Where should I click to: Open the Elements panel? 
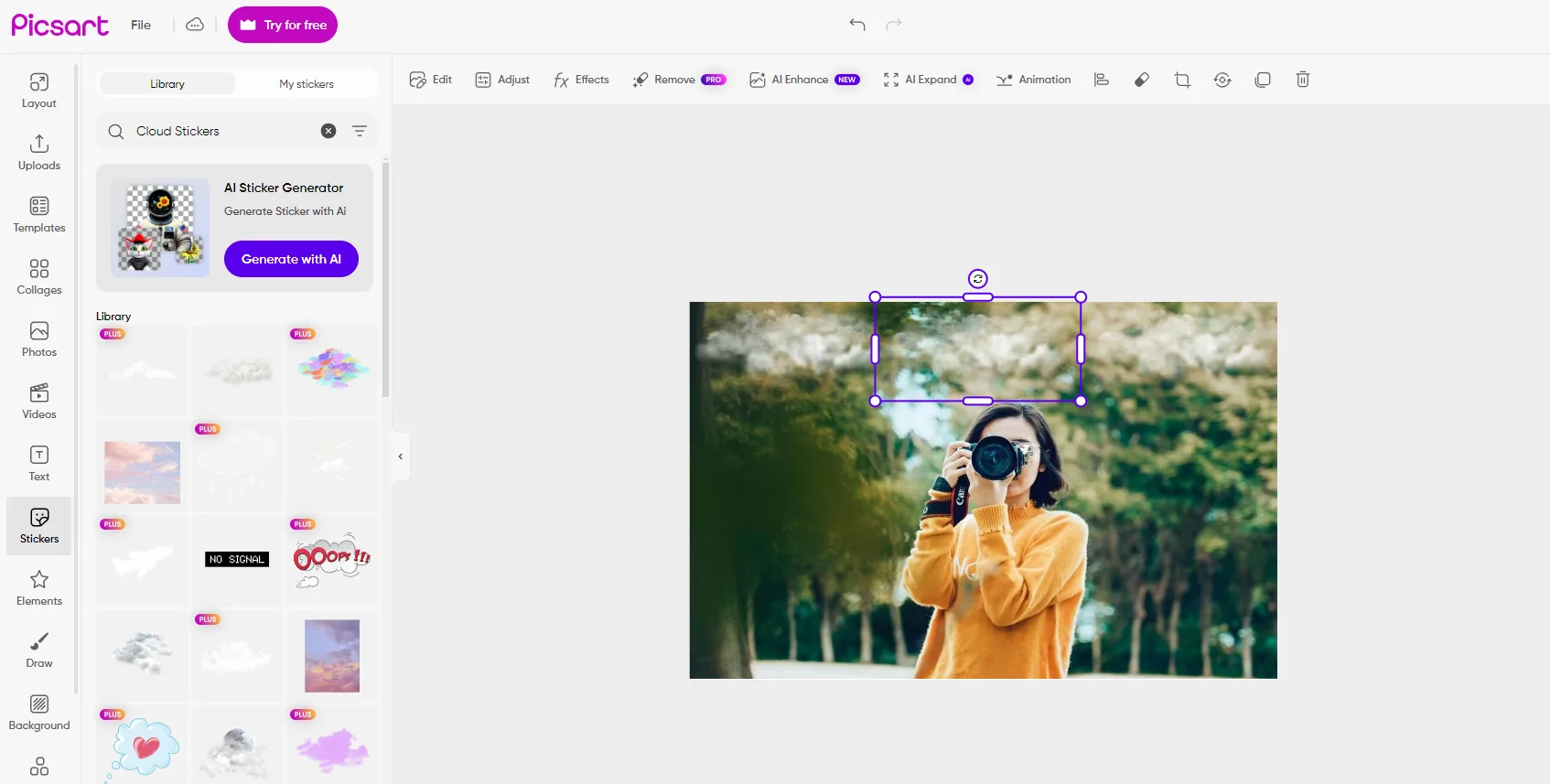(x=39, y=588)
